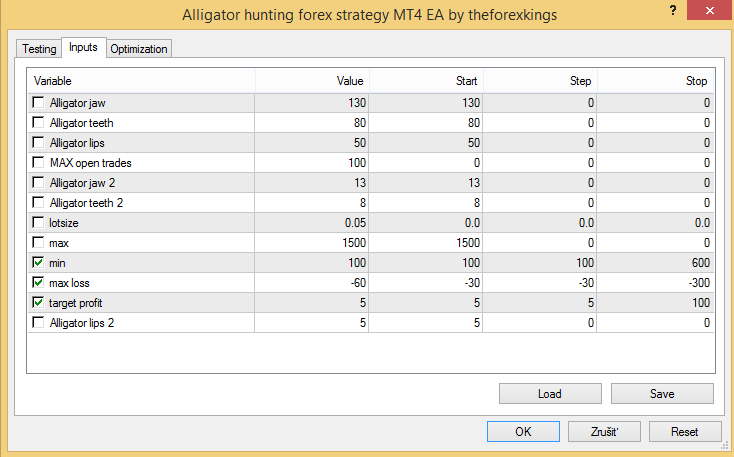Click the Zrušiť cancel button
The image size is (734, 457).
coord(604,432)
